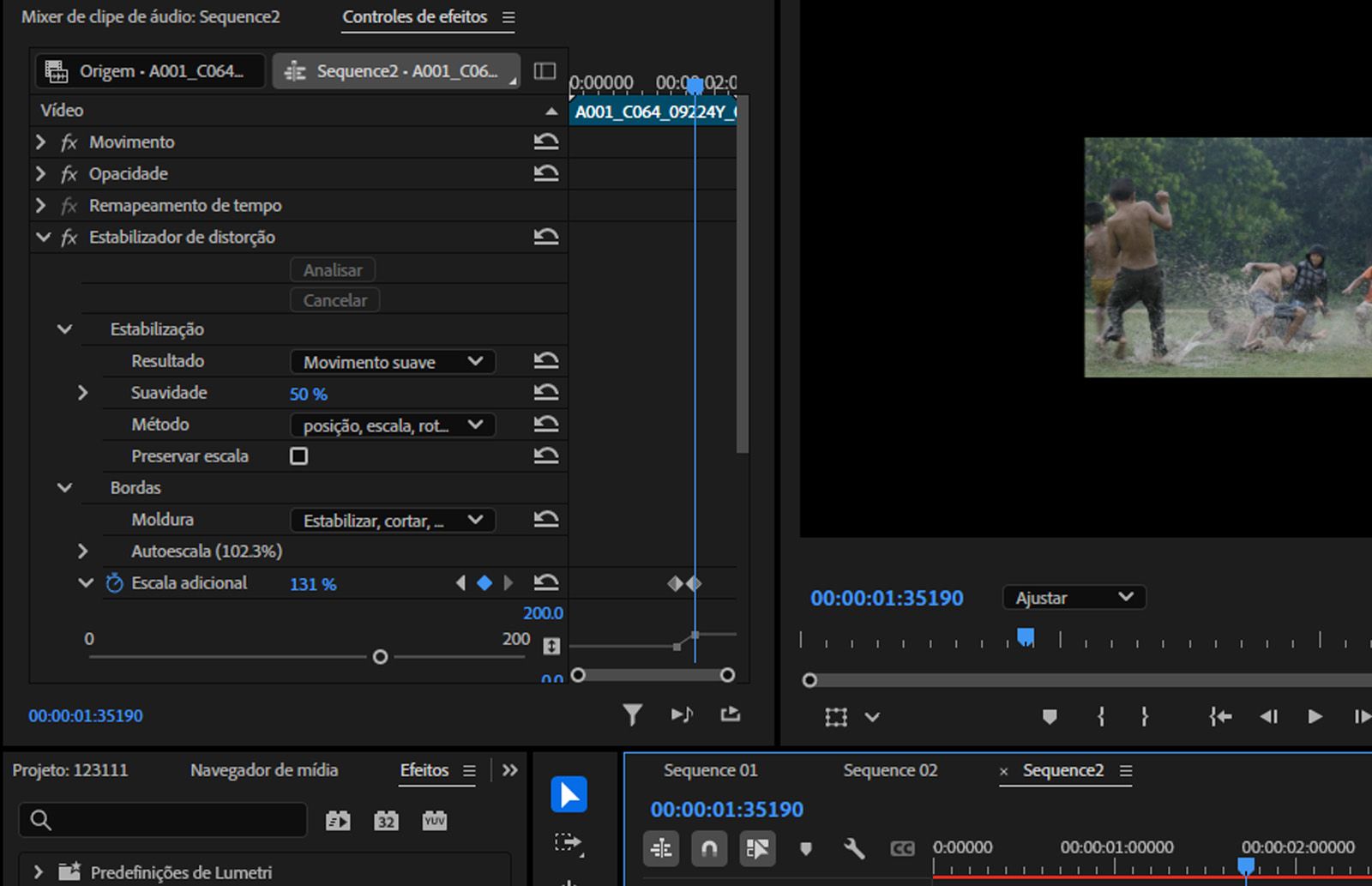Toggle Escala adicional stopwatch animation

pyautogui.click(x=114, y=583)
